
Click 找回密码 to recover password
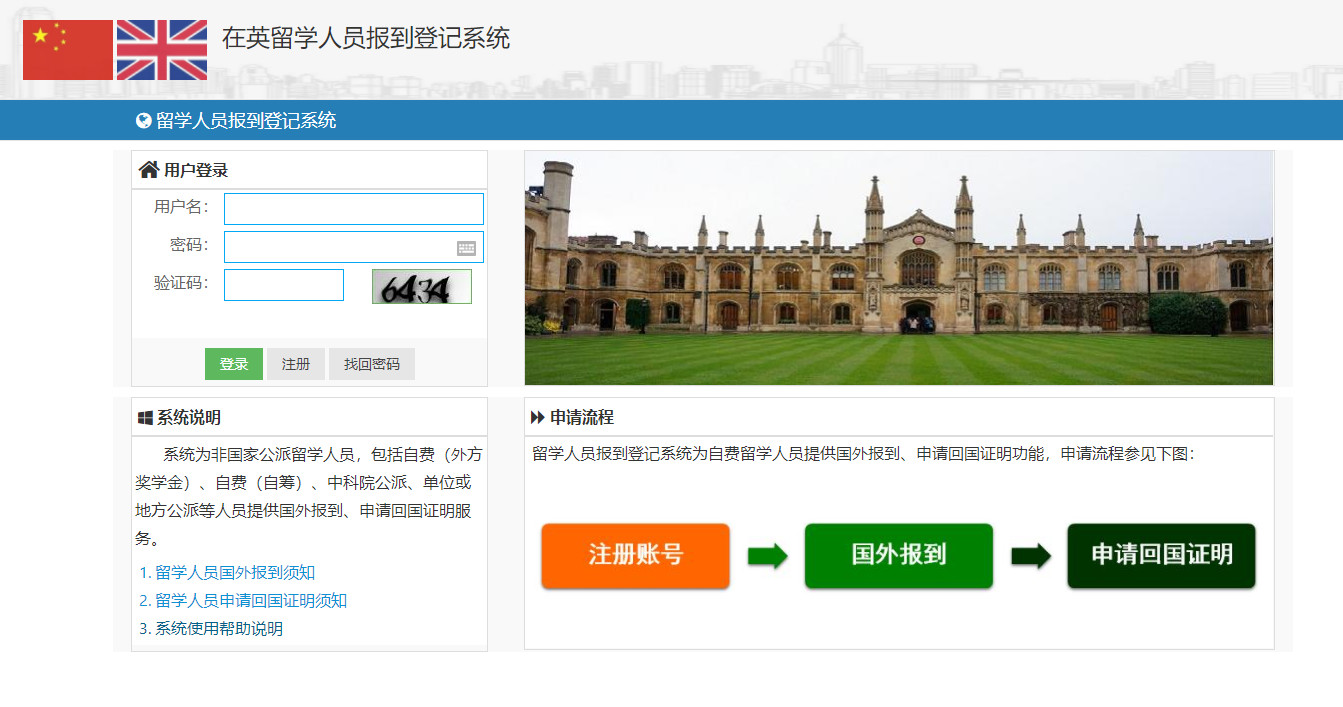372,364
